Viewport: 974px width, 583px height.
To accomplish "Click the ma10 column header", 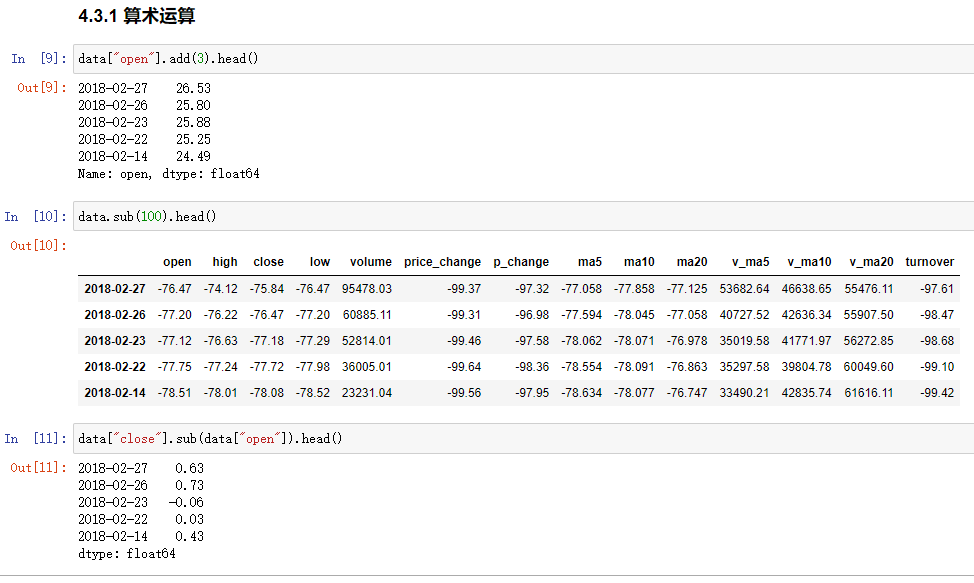I will click(x=639, y=262).
